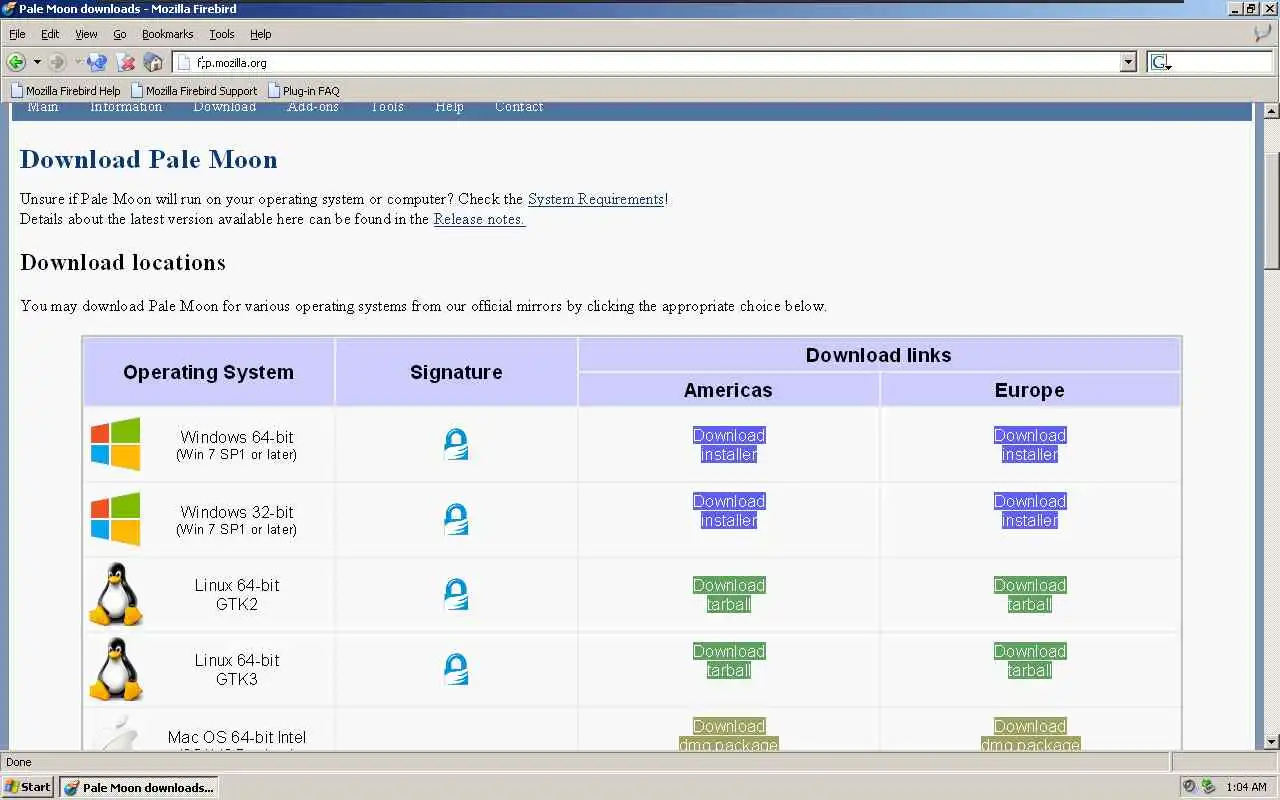Click the address bar URL field
1280x800 pixels.
(x=655, y=62)
